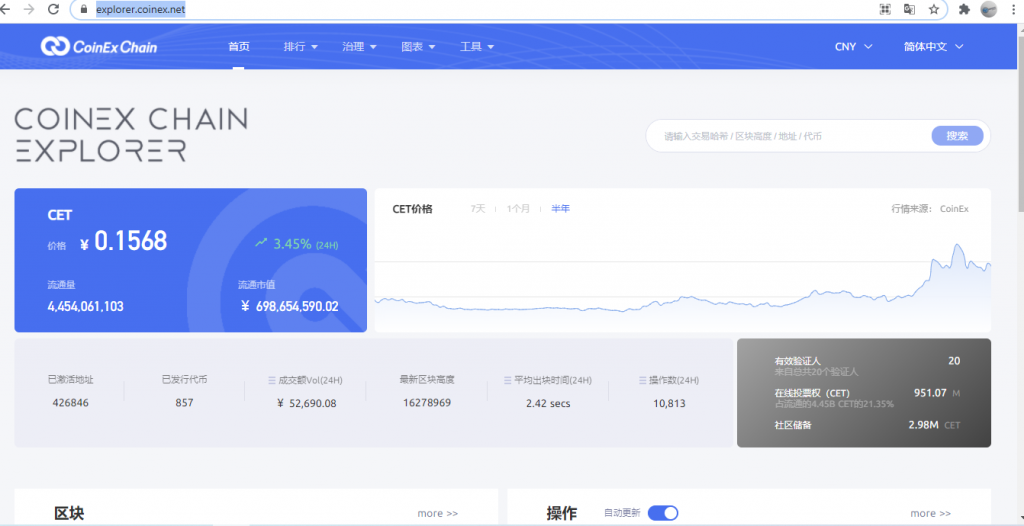Screen dimensions: 1024x526
Task: Open the browser extensions puzzle icon
Action: click(964, 9)
